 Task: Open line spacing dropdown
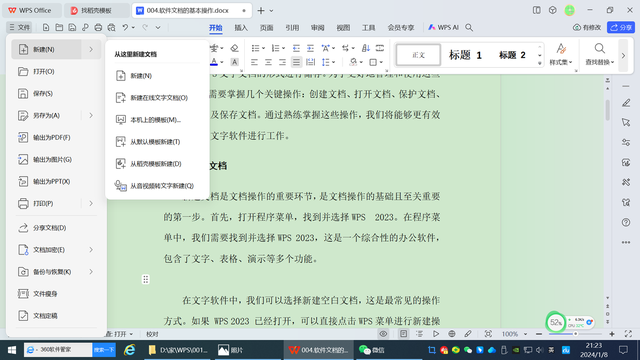tap(333, 62)
